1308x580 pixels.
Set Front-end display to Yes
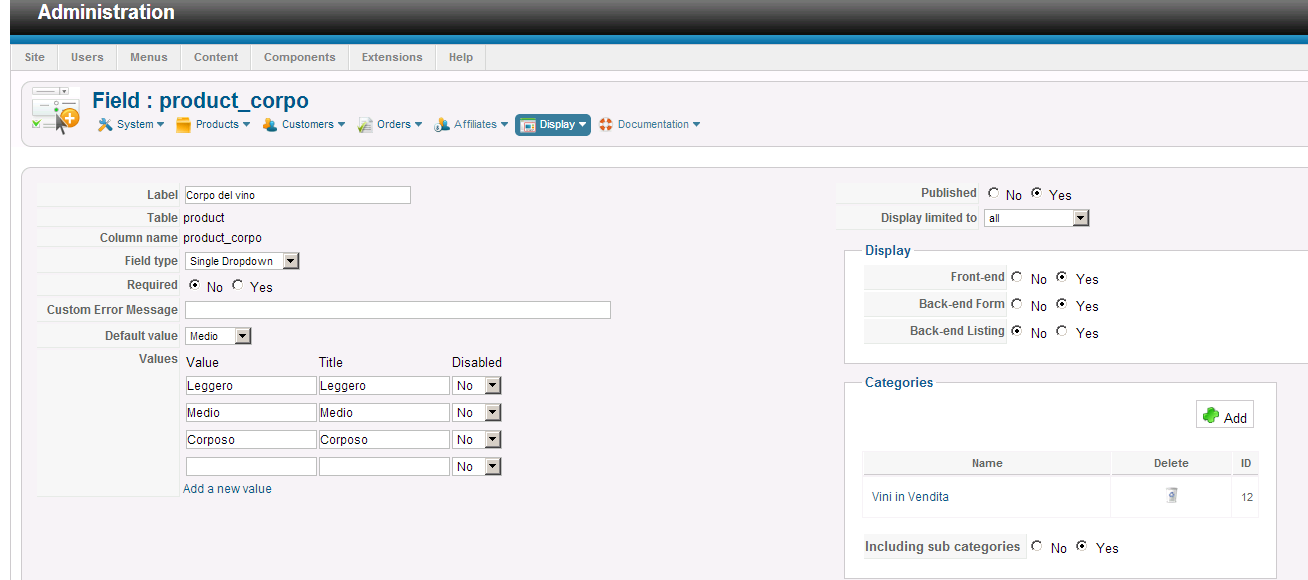click(x=1061, y=277)
